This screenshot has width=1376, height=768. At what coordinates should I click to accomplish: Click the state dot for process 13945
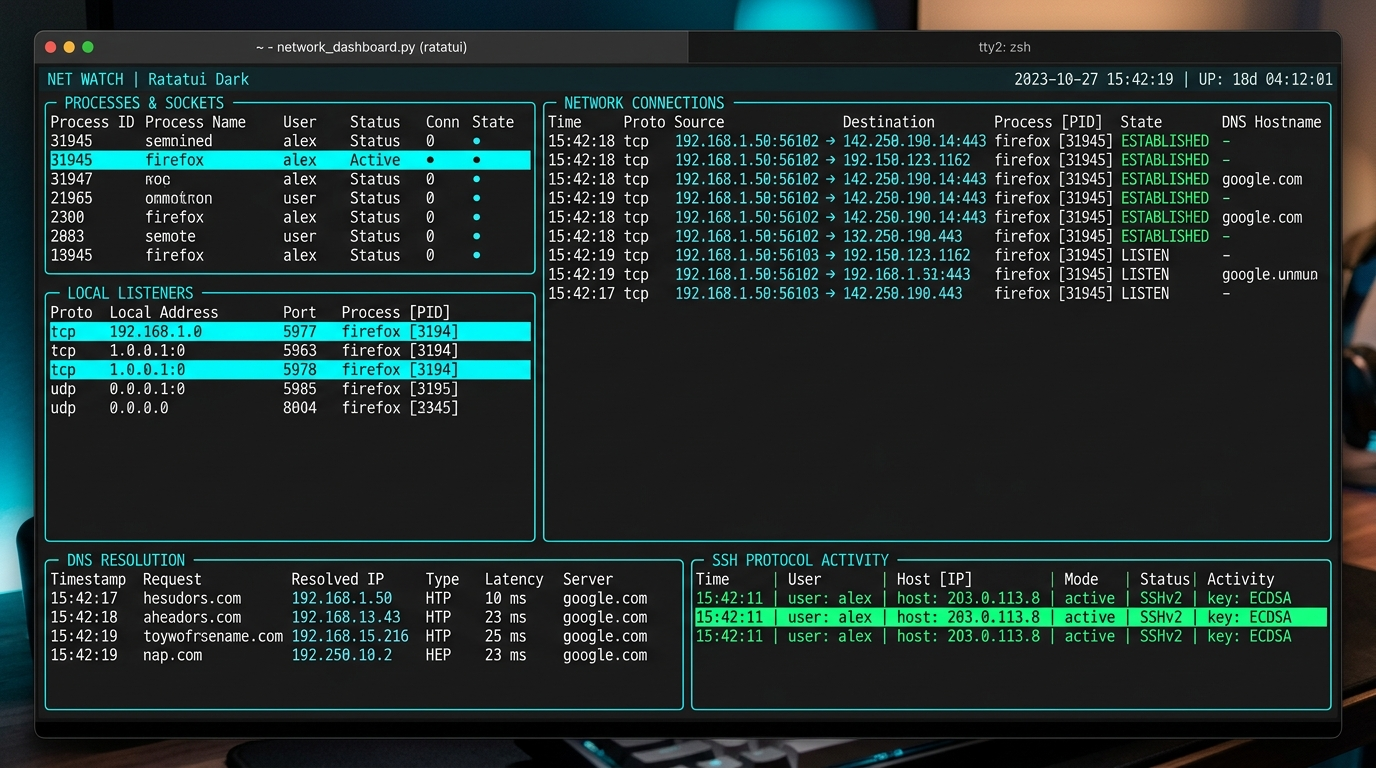(x=477, y=255)
